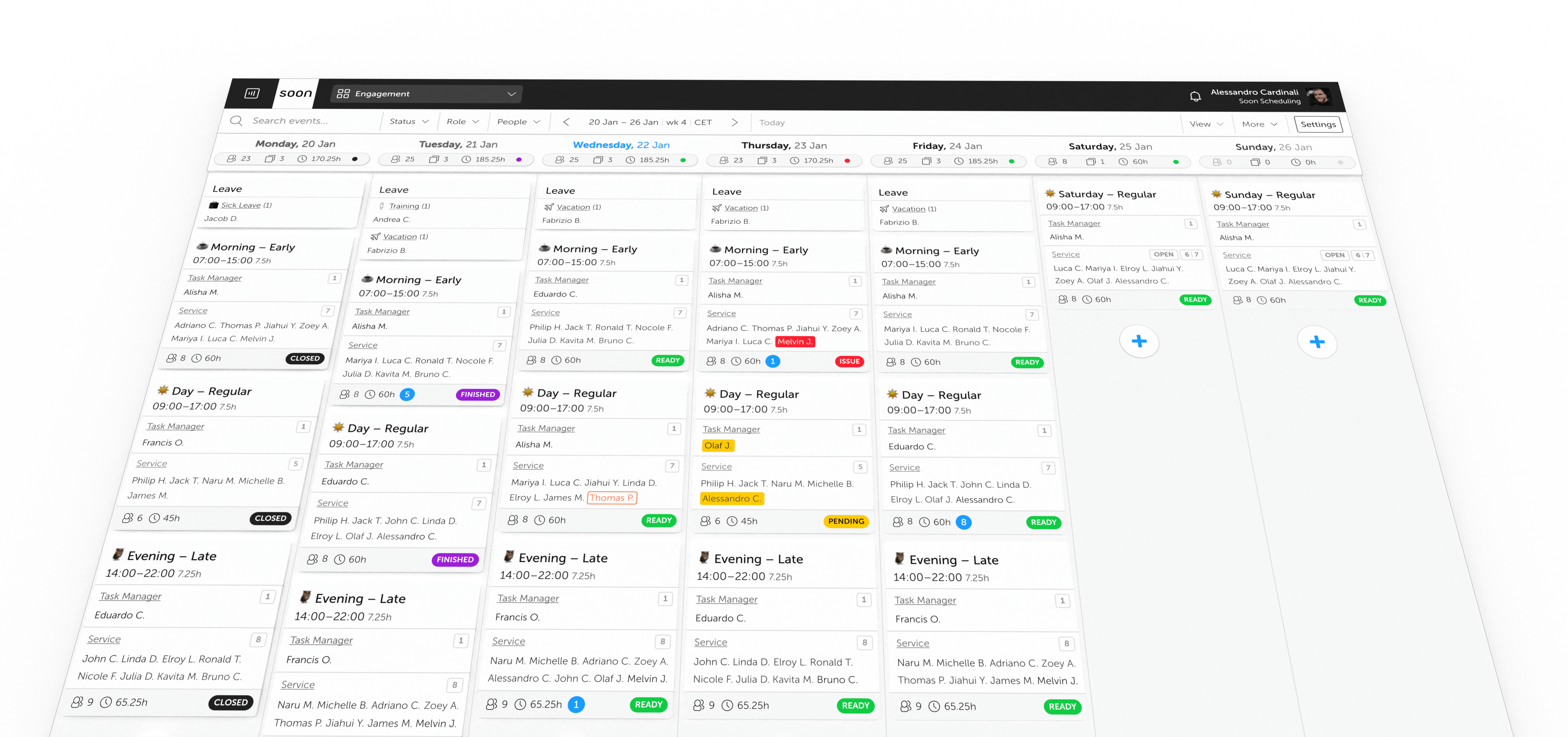The image size is (1568, 737).
Task: Open the sidebar panel icon beside soon logo
Action: click(252, 93)
